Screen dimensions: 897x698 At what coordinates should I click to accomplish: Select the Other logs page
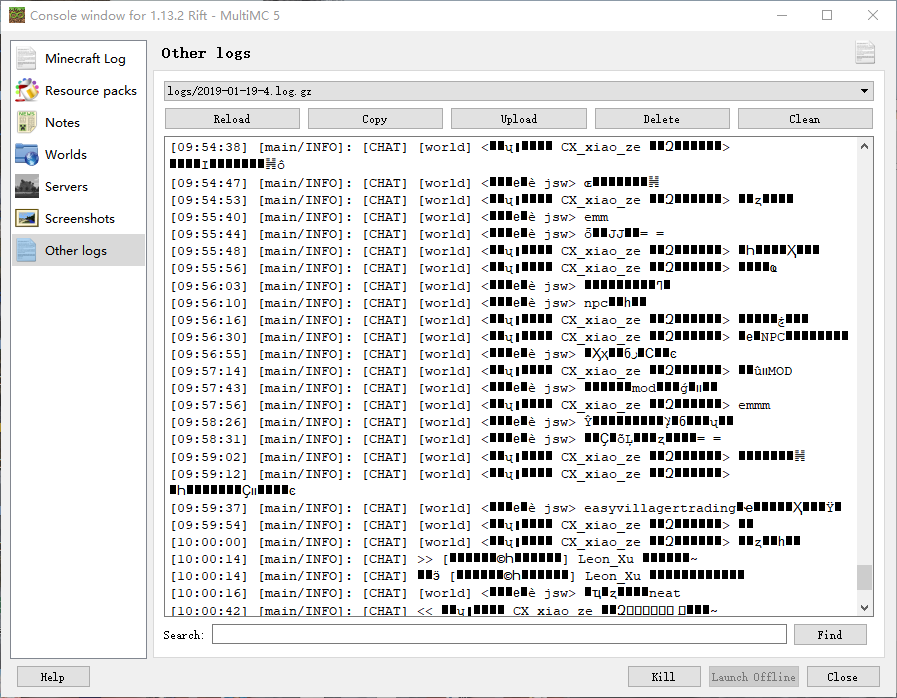(x=78, y=251)
